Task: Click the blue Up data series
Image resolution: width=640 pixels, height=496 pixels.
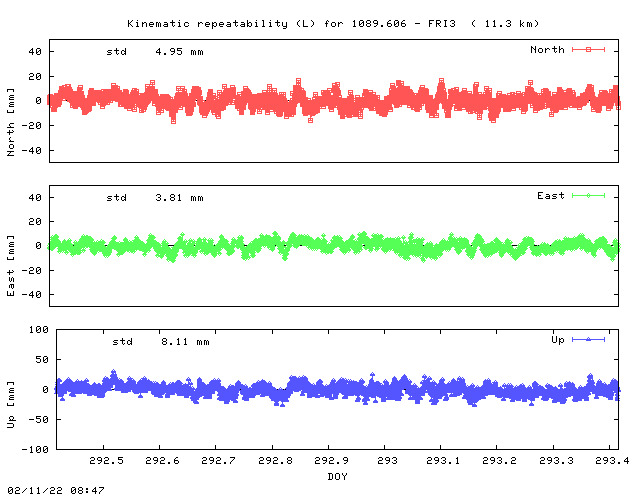Action: (337, 388)
